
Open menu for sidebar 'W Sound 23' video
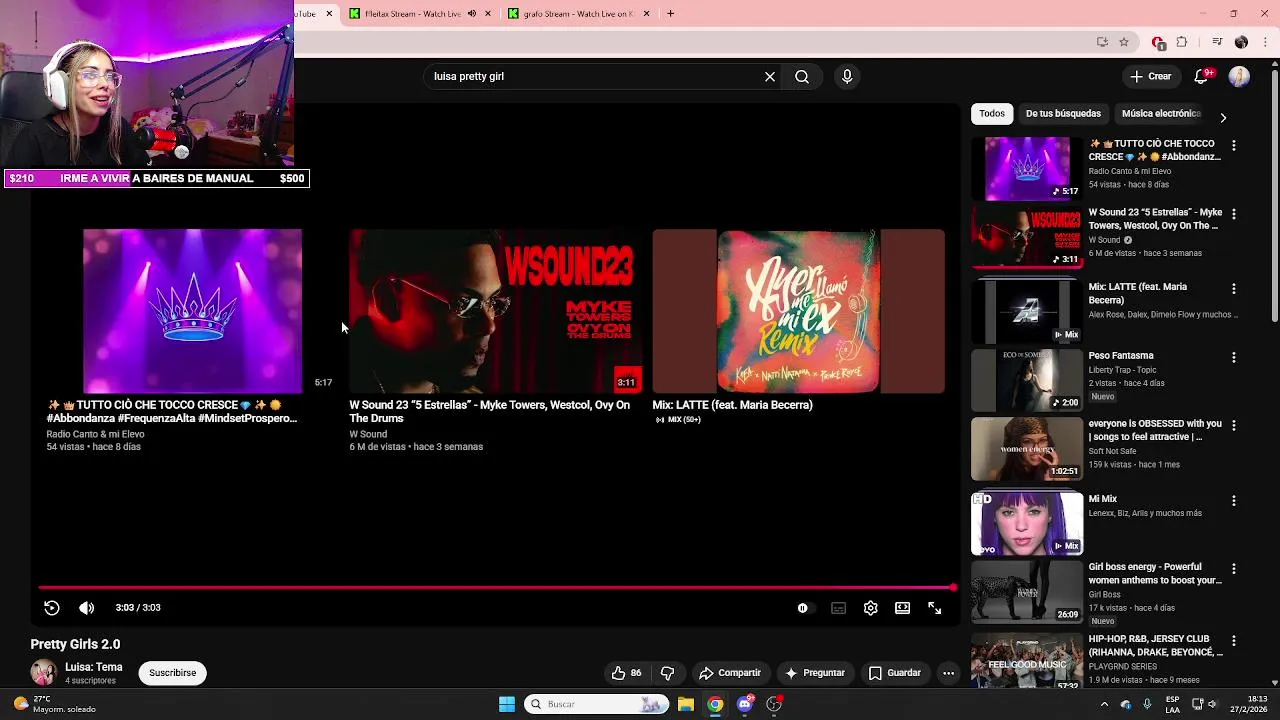pyautogui.click(x=1234, y=214)
